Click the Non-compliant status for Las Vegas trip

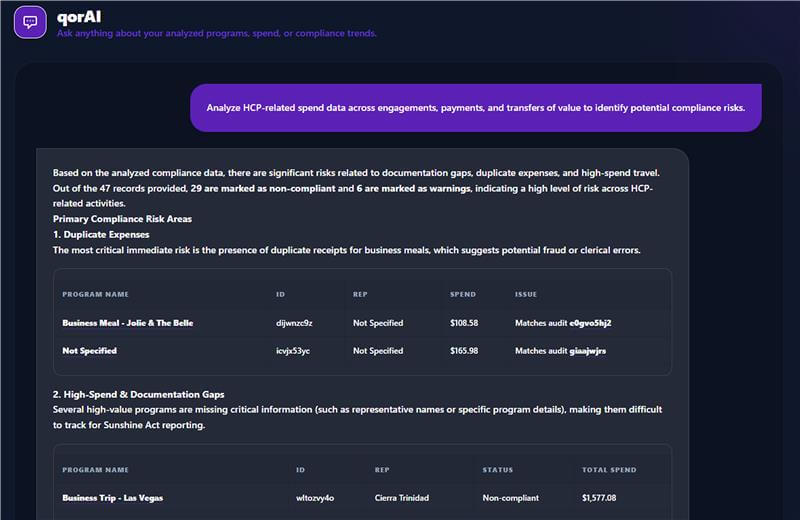(511, 497)
